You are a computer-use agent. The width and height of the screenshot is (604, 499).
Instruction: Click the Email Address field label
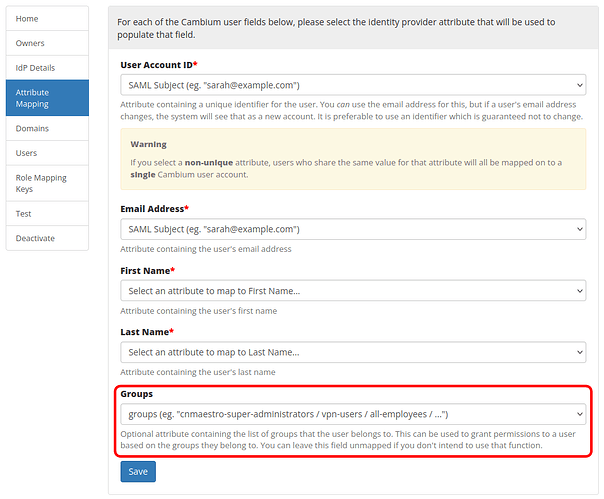tap(152, 209)
